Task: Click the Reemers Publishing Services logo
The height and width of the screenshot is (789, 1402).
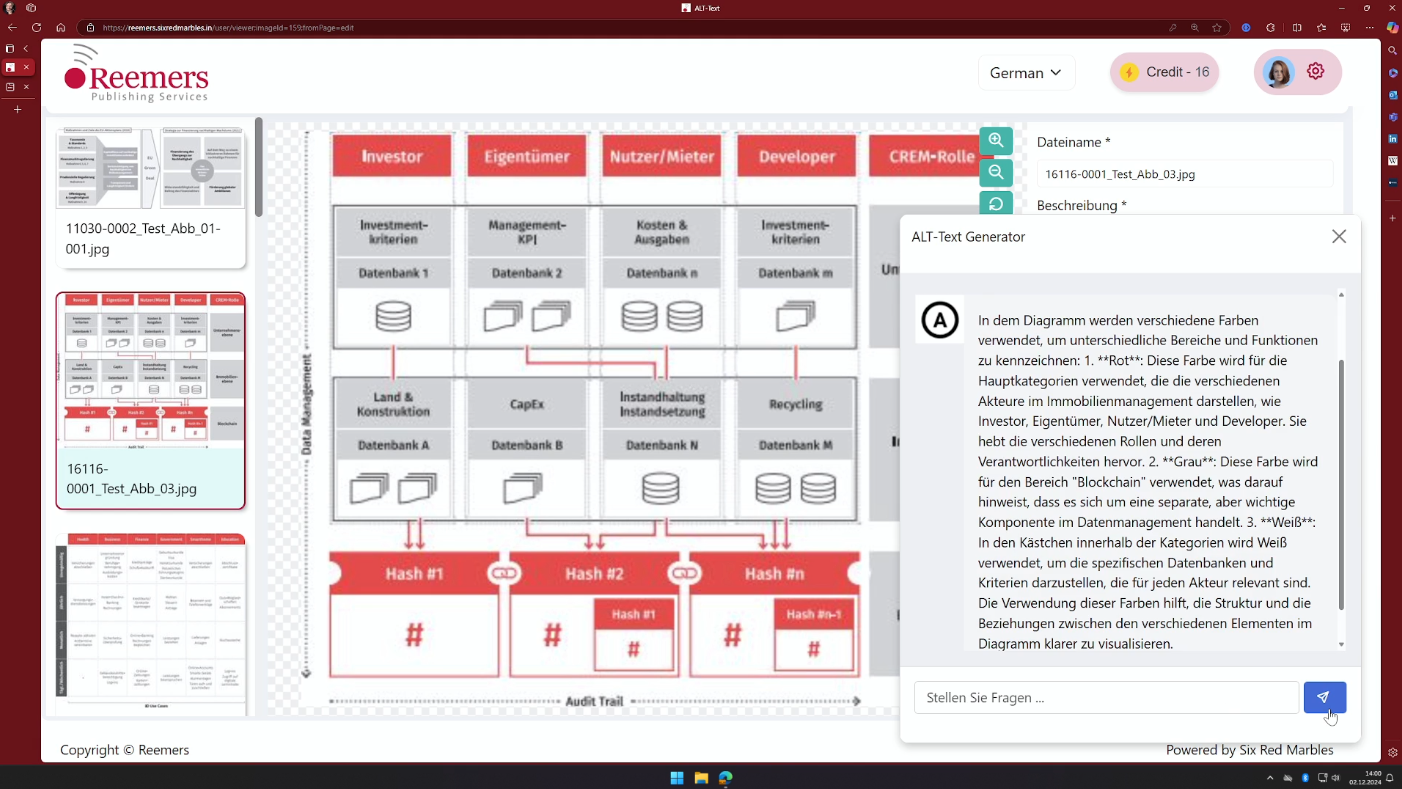Action: click(137, 74)
